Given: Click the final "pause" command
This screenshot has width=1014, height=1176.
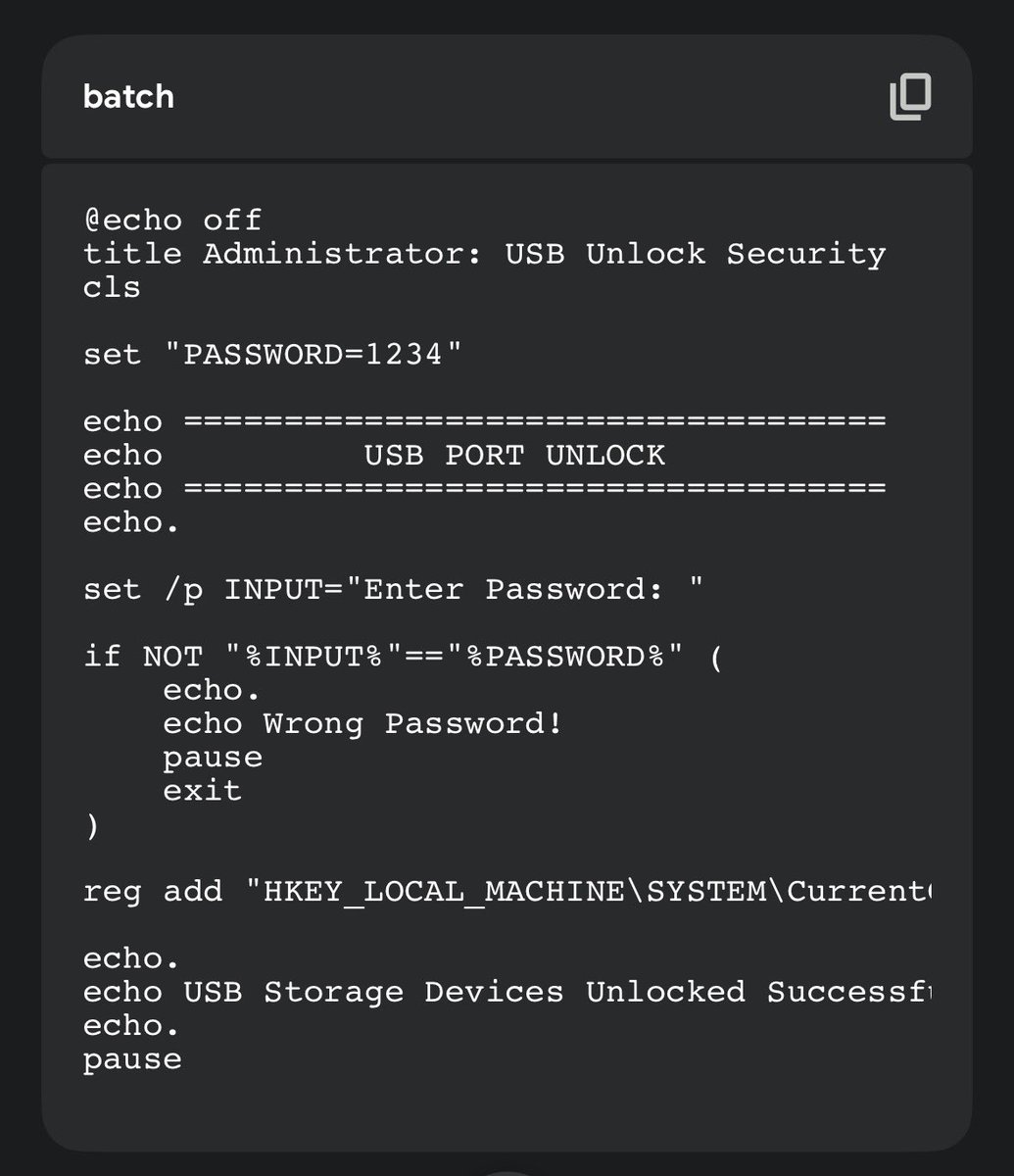Looking at the screenshot, I should [132, 1059].
